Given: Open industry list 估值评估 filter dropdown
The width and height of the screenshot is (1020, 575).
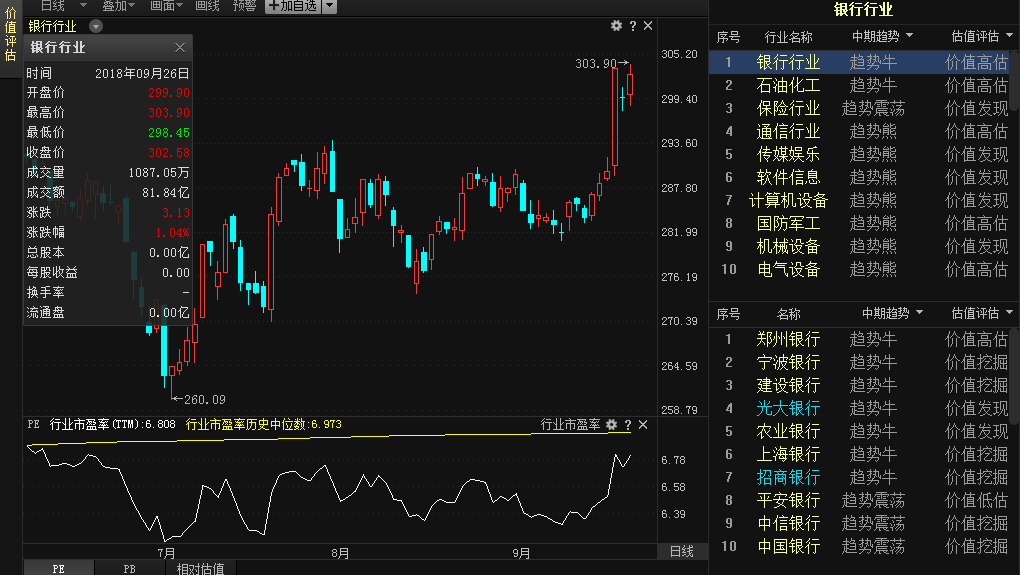Looking at the screenshot, I should pos(1009,36).
